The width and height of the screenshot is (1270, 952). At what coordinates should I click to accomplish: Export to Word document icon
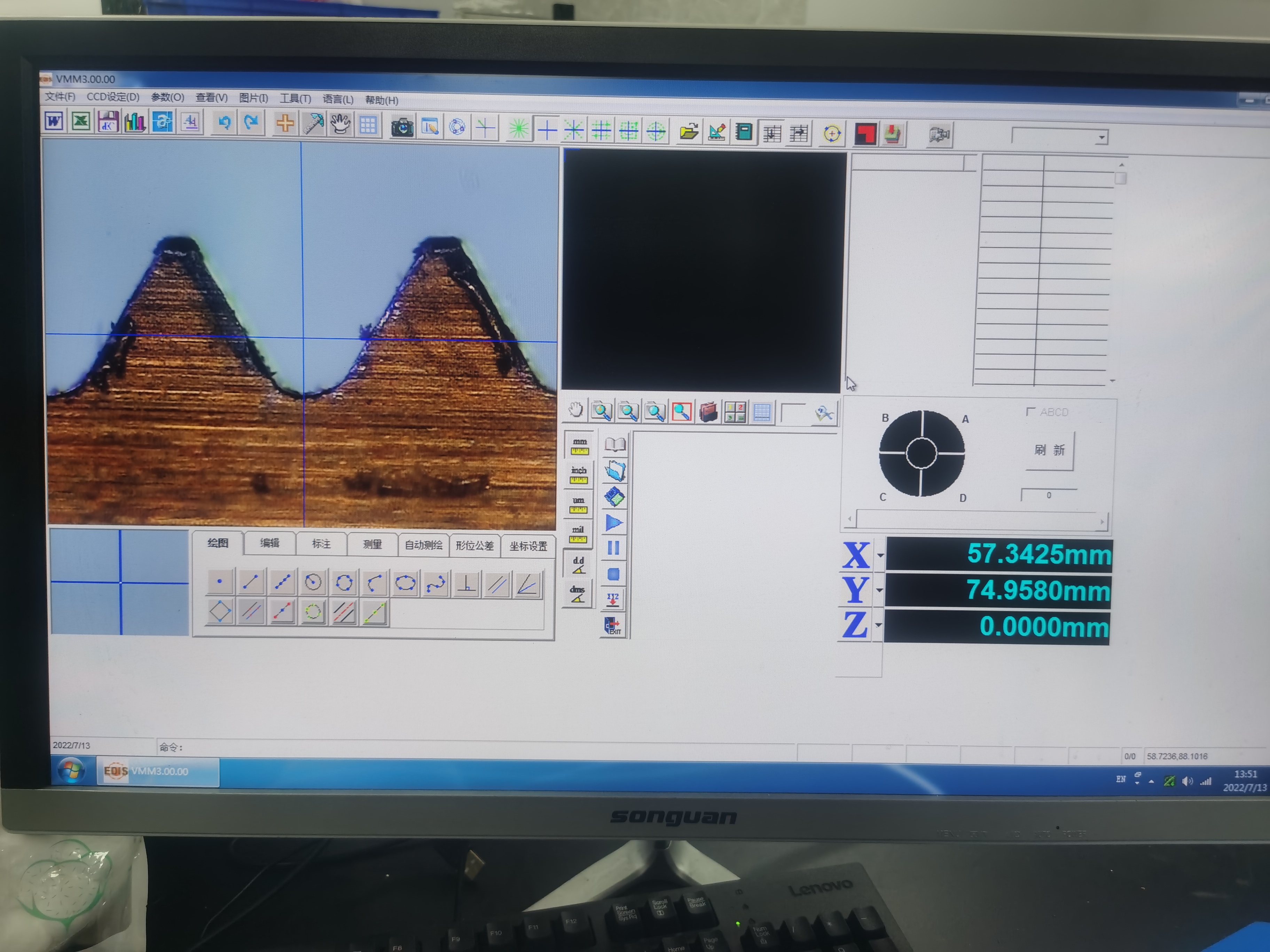point(54,121)
